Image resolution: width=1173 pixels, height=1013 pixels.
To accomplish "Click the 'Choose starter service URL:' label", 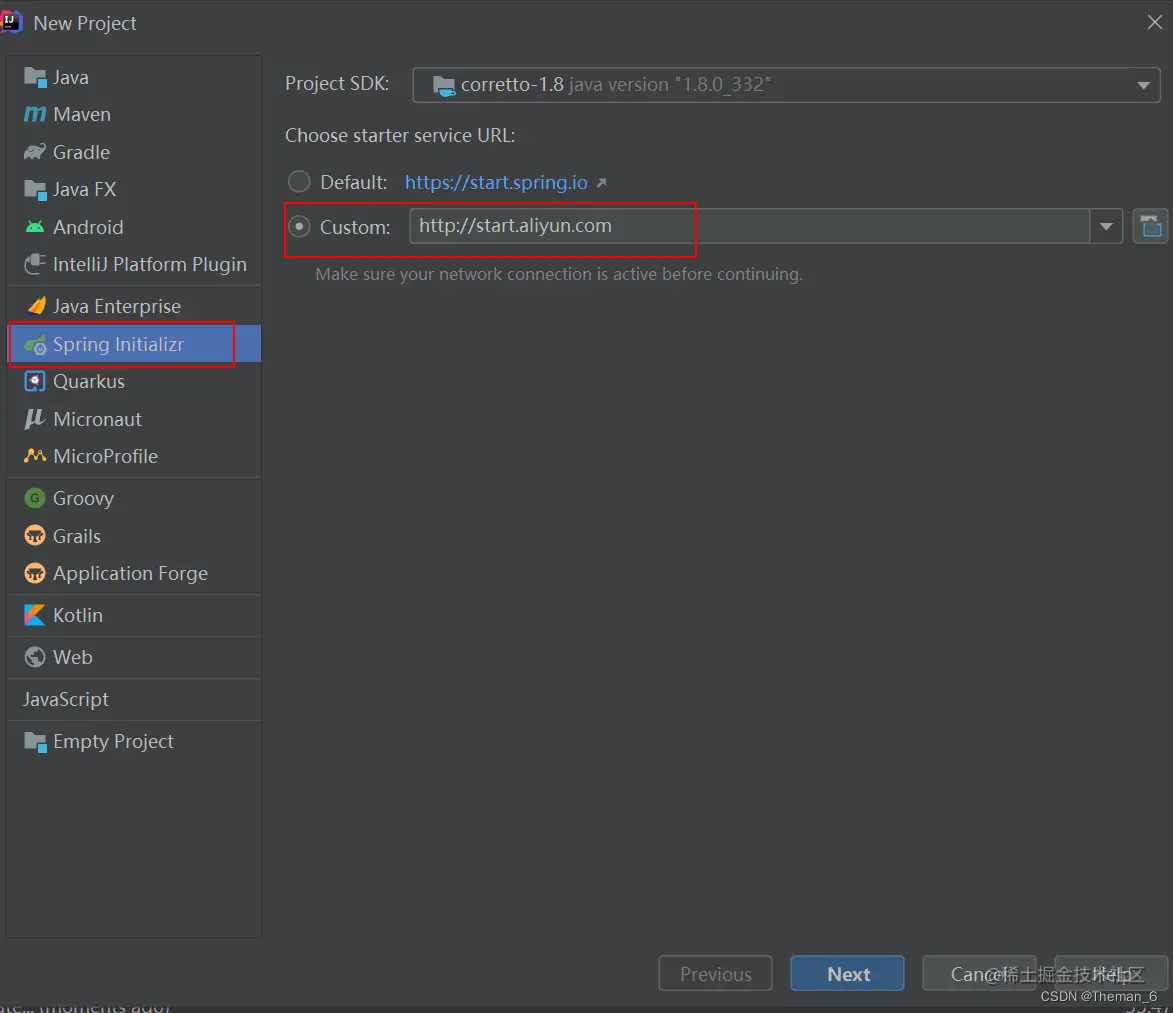I will pyautogui.click(x=400, y=135).
